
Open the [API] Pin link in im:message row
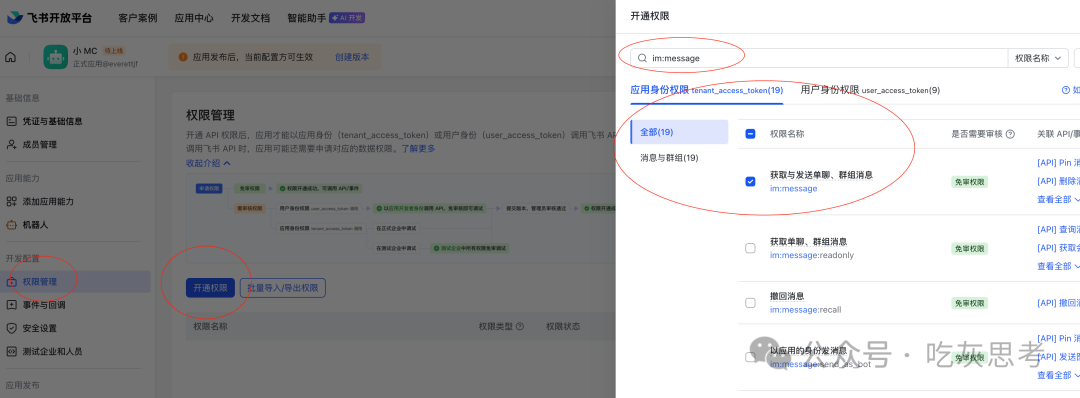(x=1058, y=163)
